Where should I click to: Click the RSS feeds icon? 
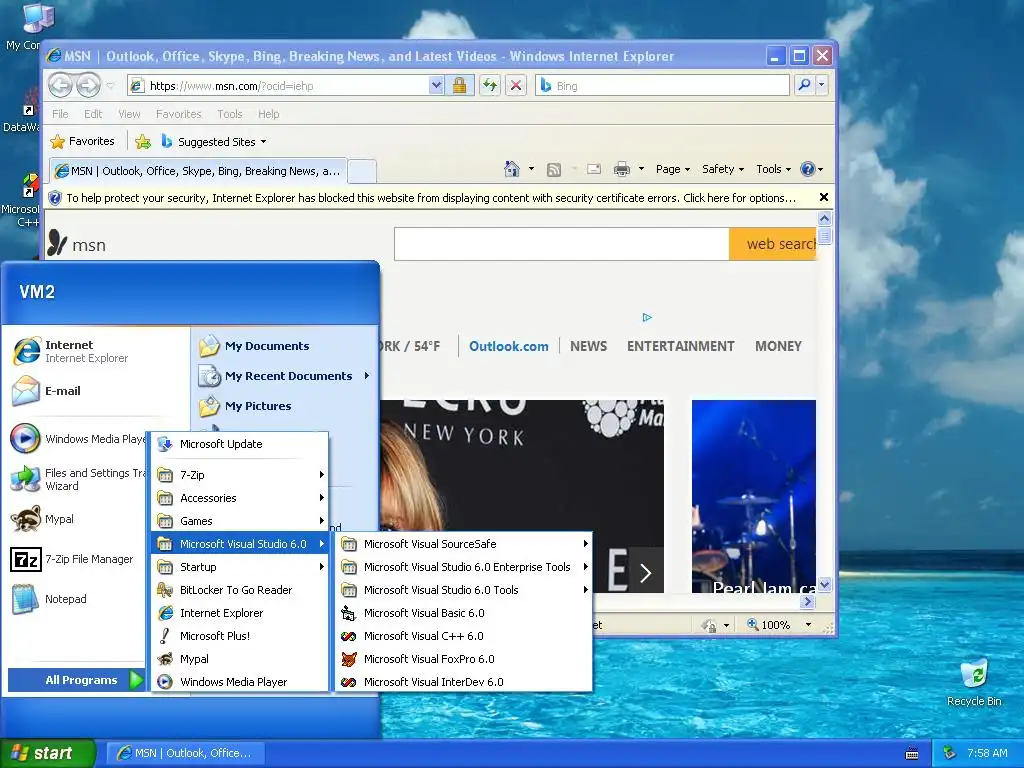pos(554,170)
